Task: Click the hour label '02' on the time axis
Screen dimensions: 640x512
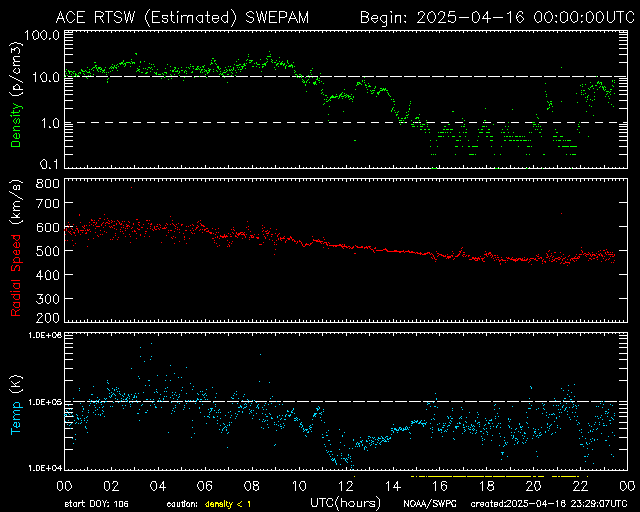Action: tap(111, 486)
